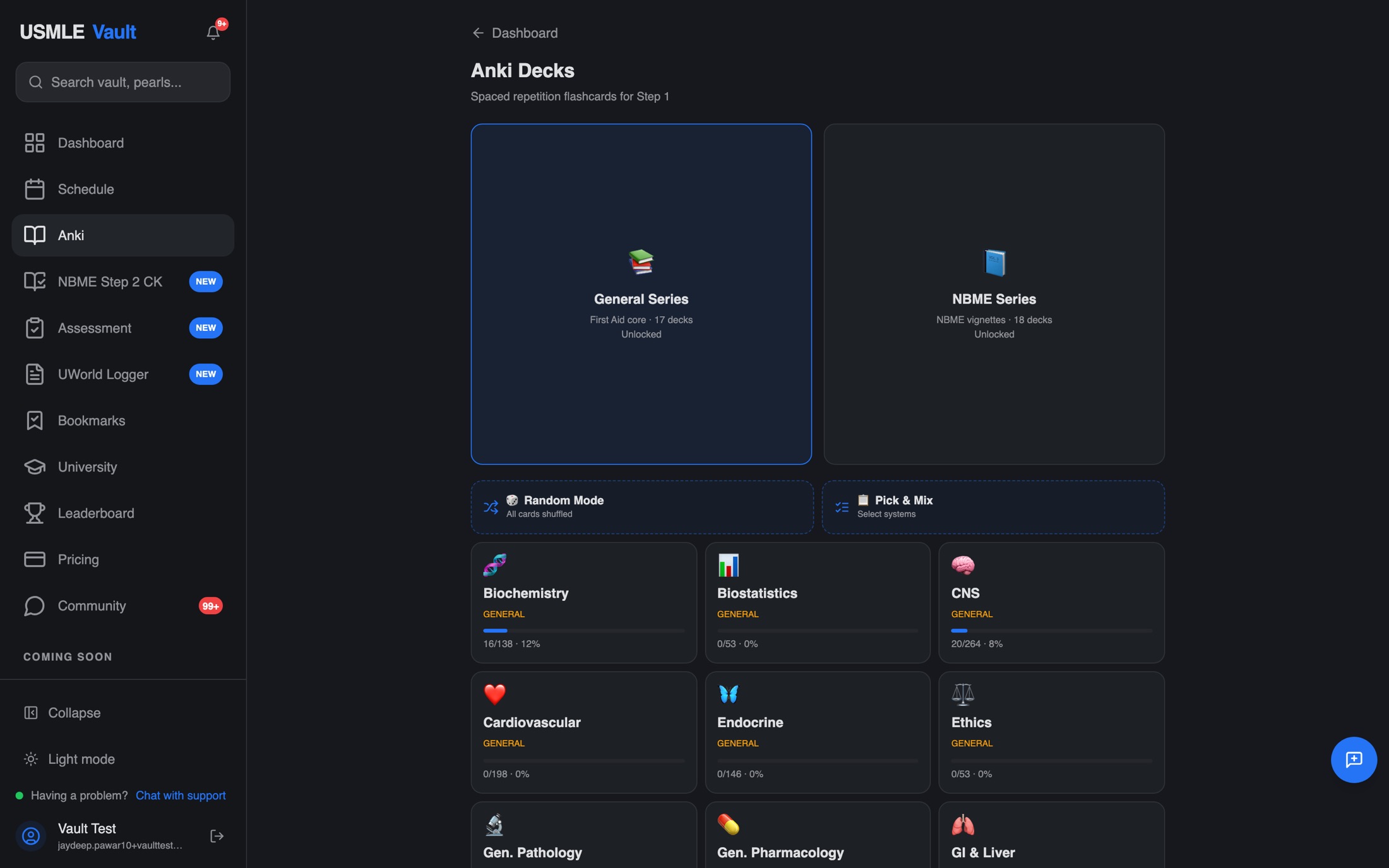Click the Search vault, pearls input field
The height and width of the screenshot is (868, 1389).
123,82
